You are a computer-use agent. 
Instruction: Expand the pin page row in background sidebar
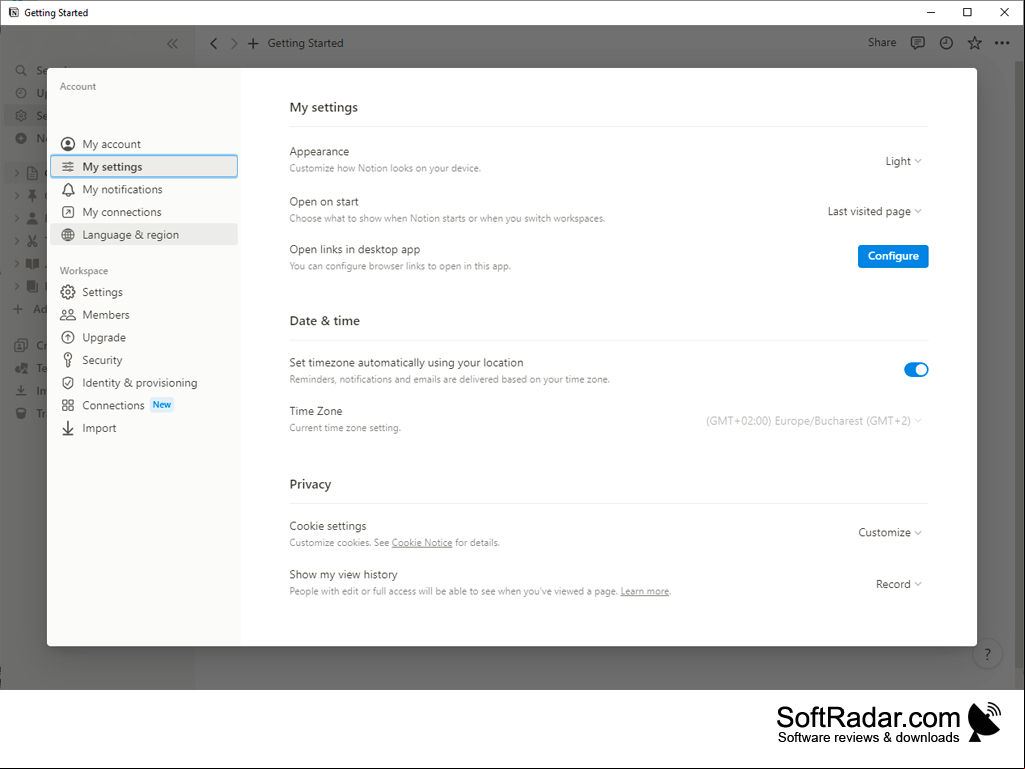17,196
